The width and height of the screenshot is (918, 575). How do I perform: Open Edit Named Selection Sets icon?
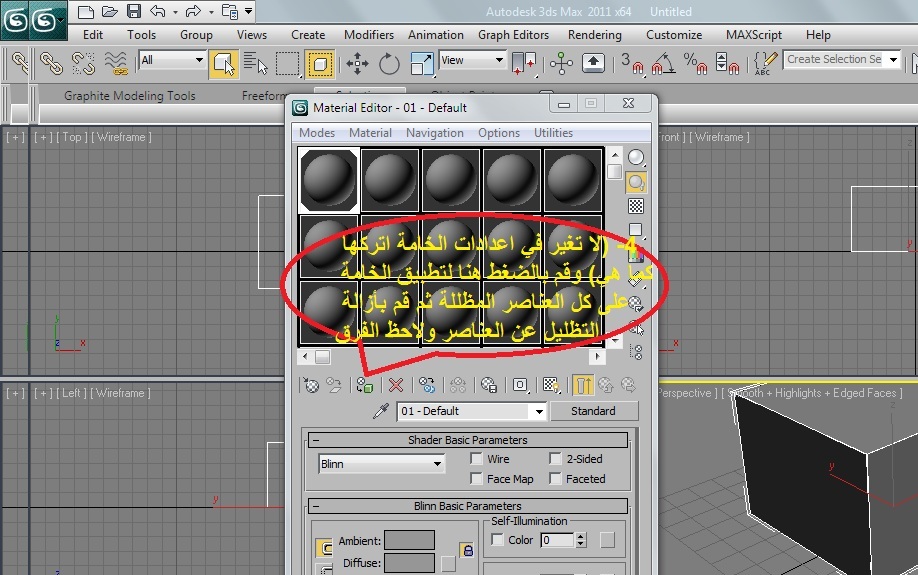765,63
